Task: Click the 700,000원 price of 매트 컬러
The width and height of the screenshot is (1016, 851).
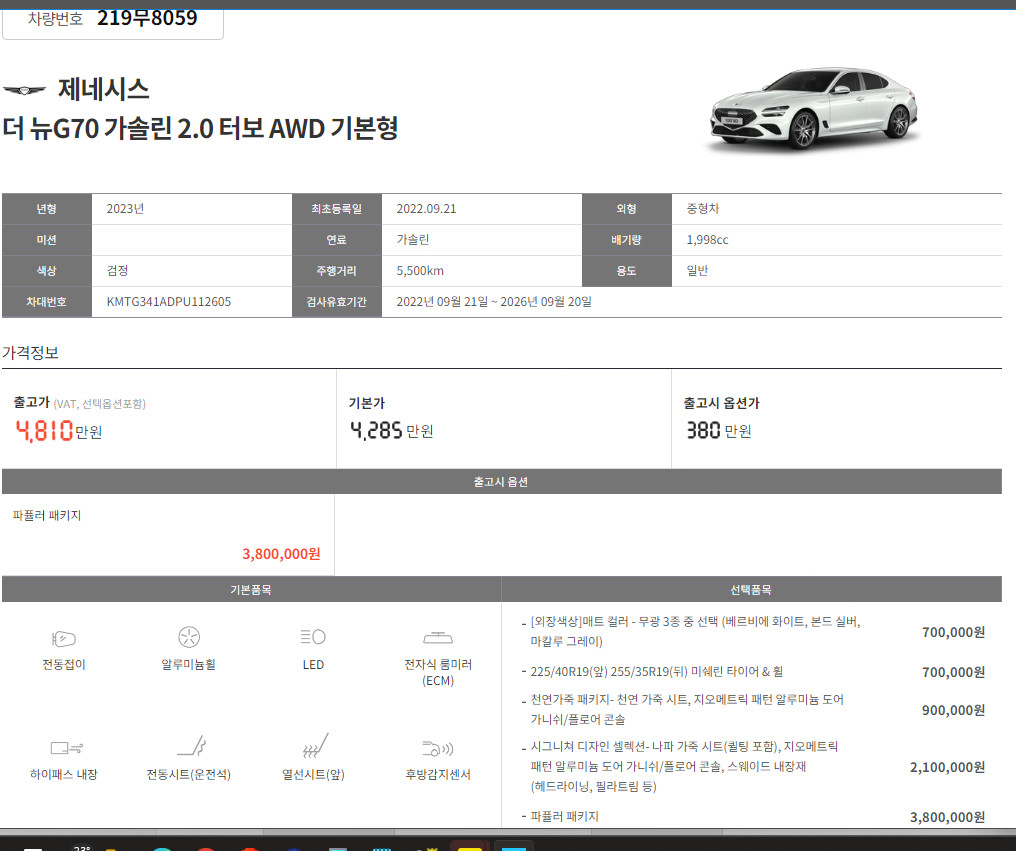Action: tap(953, 632)
